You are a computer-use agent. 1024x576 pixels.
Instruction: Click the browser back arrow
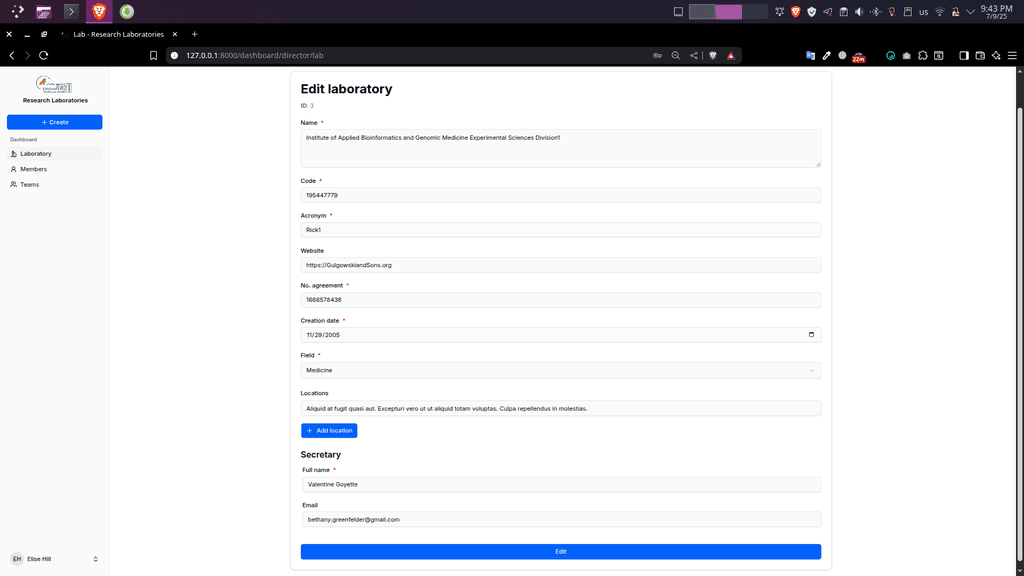12,56
